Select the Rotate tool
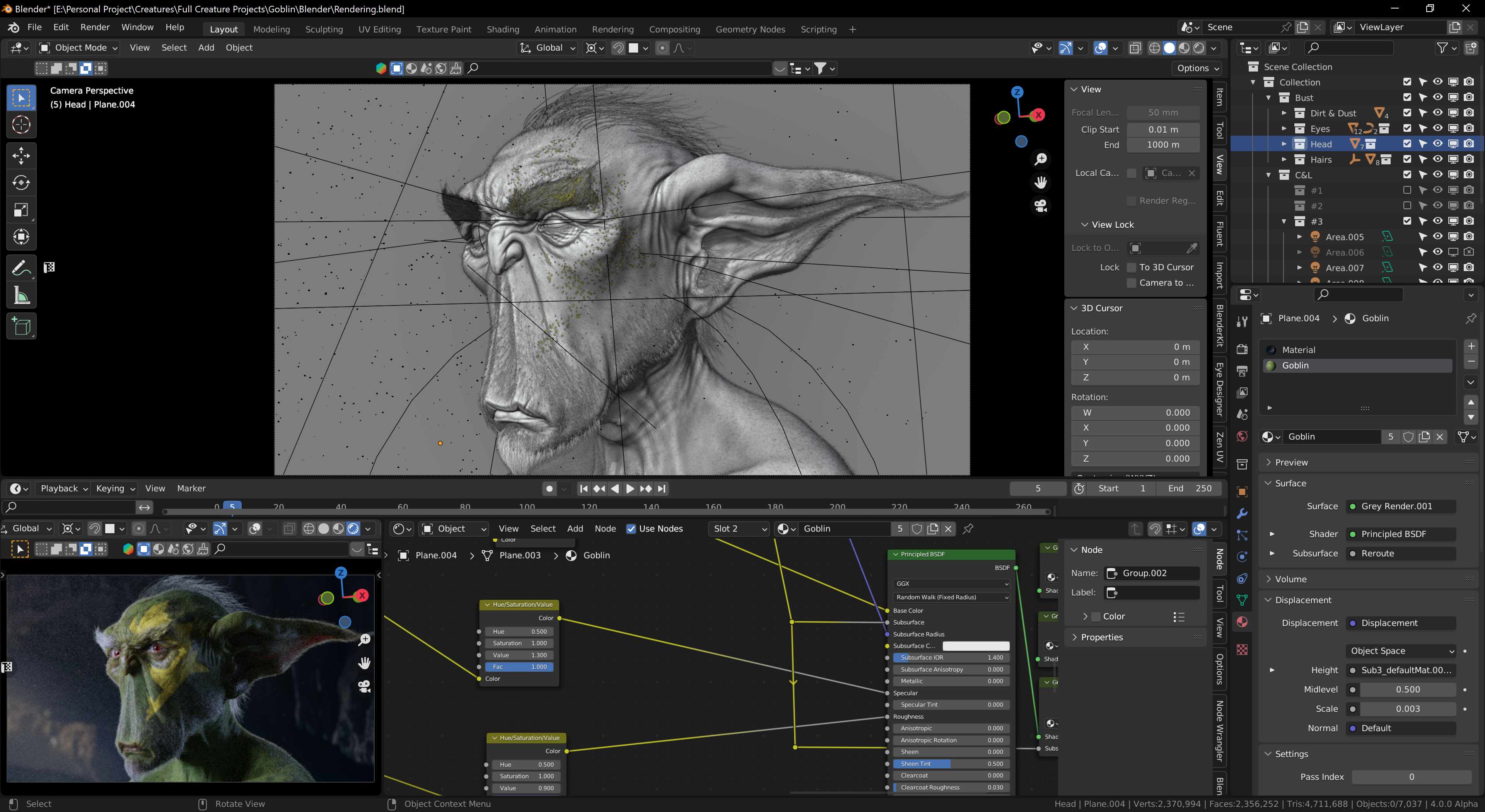The width and height of the screenshot is (1485, 812). coord(21,183)
